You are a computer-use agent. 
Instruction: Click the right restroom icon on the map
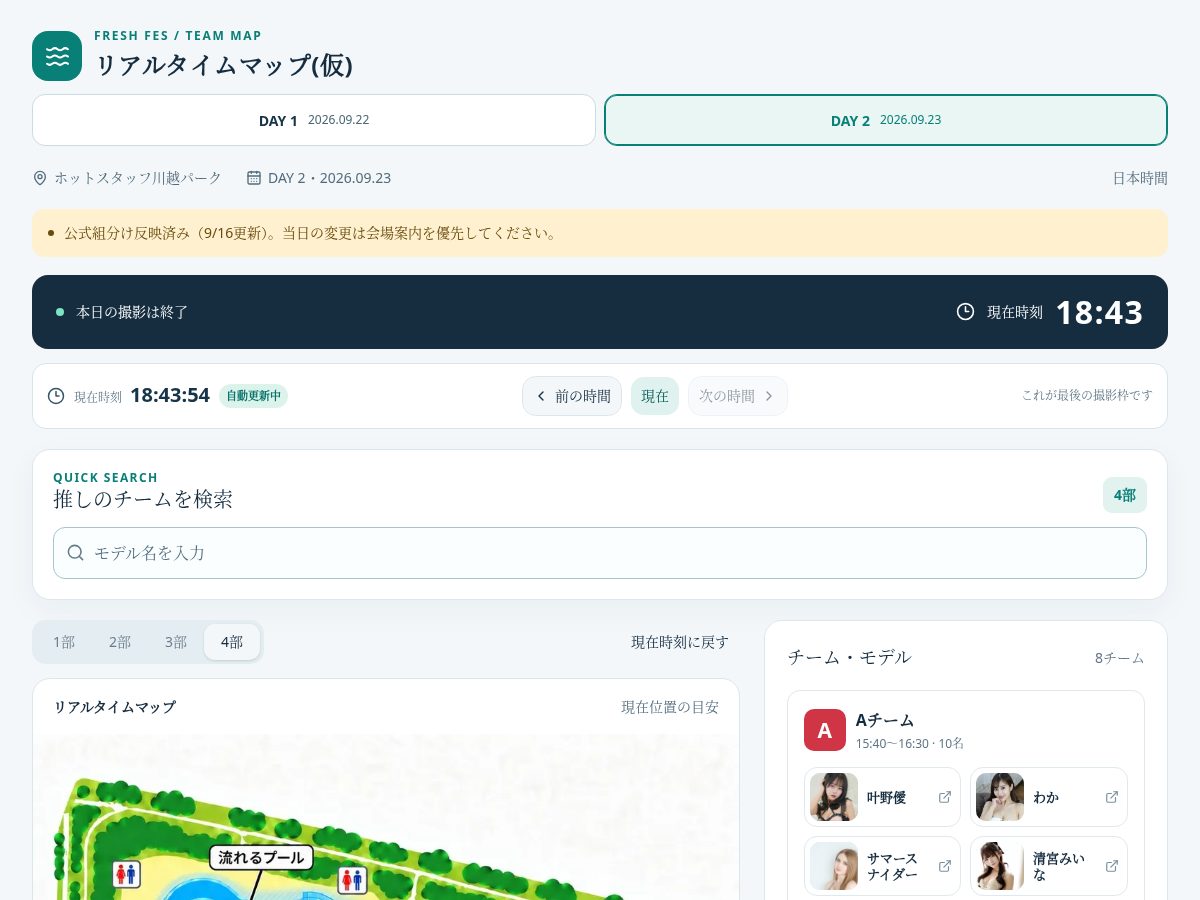[352, 880]
